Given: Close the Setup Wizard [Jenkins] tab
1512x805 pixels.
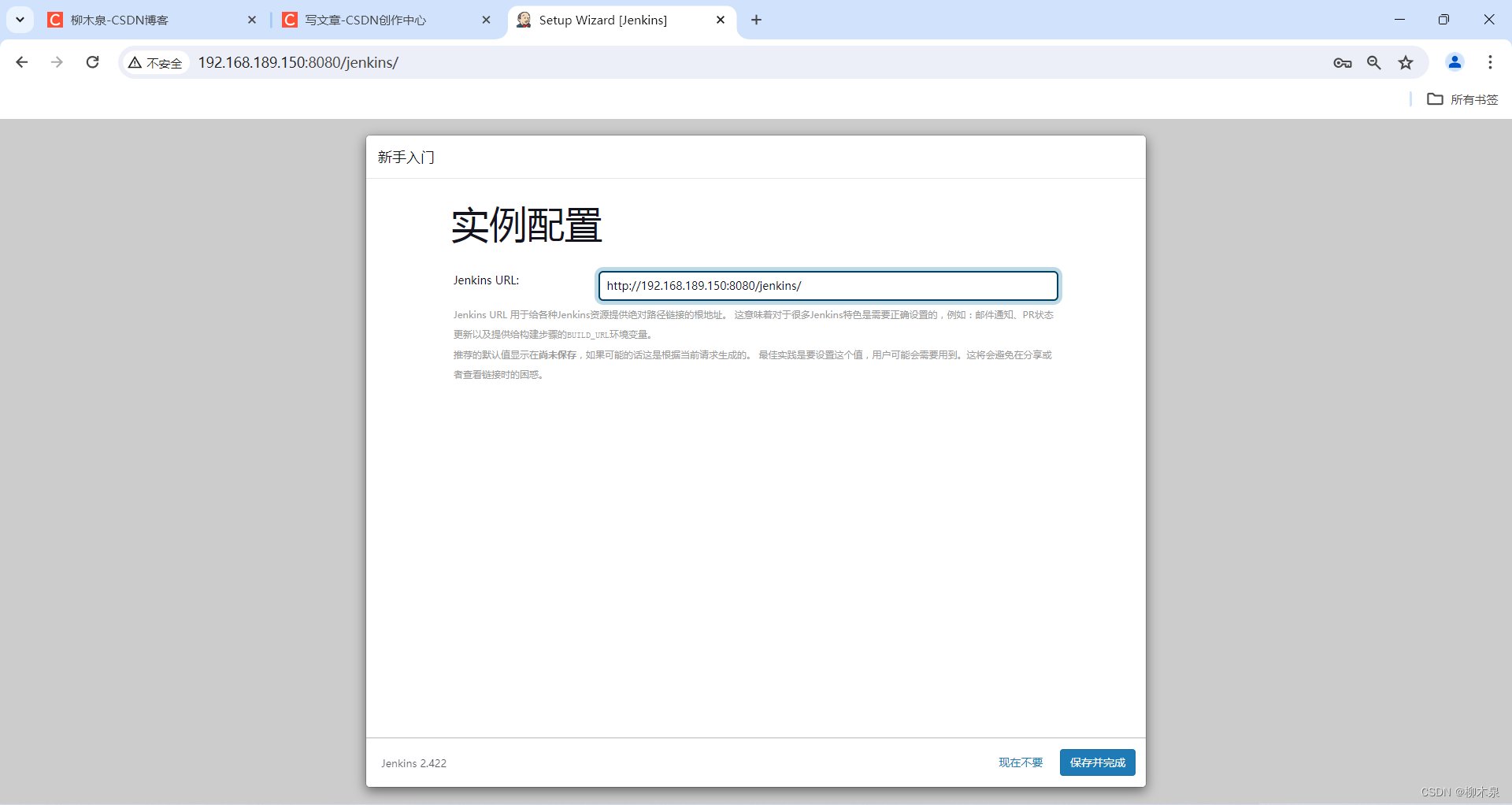Looking at the screenshot, I should (x=721, y=20).
